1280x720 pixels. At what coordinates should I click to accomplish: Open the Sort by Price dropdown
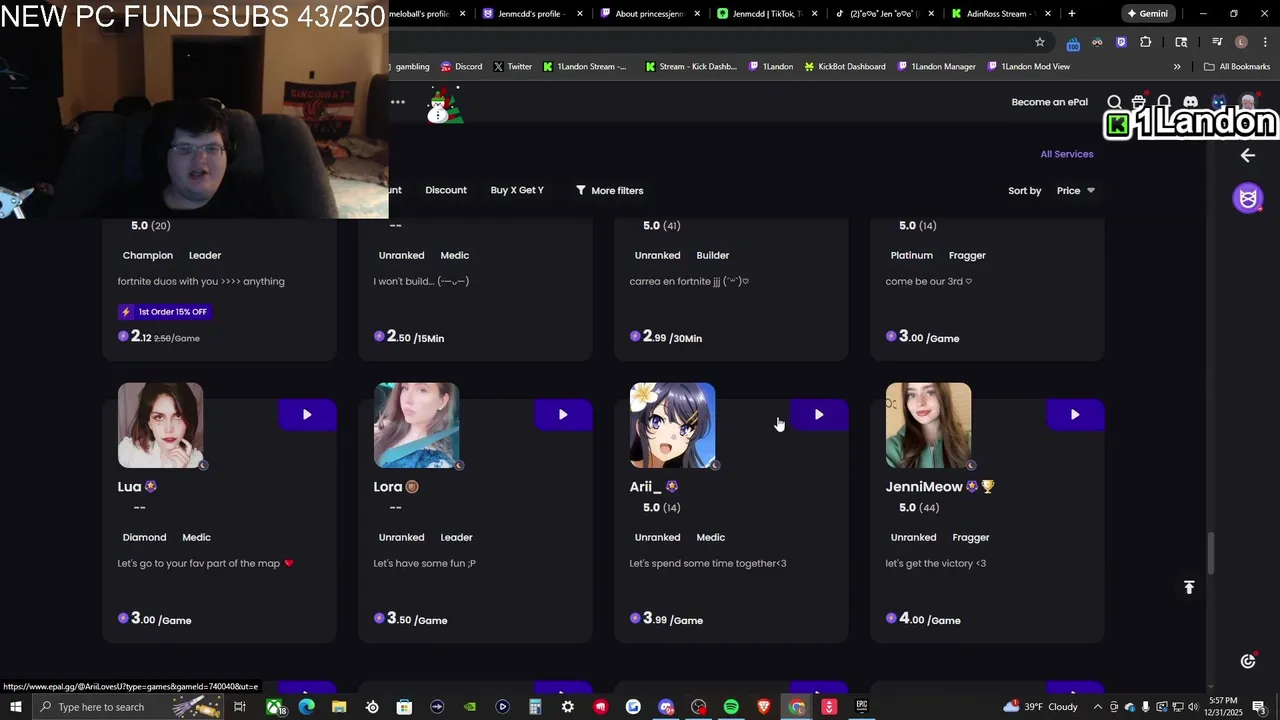pyautogui.click(x=1076, y=191)
